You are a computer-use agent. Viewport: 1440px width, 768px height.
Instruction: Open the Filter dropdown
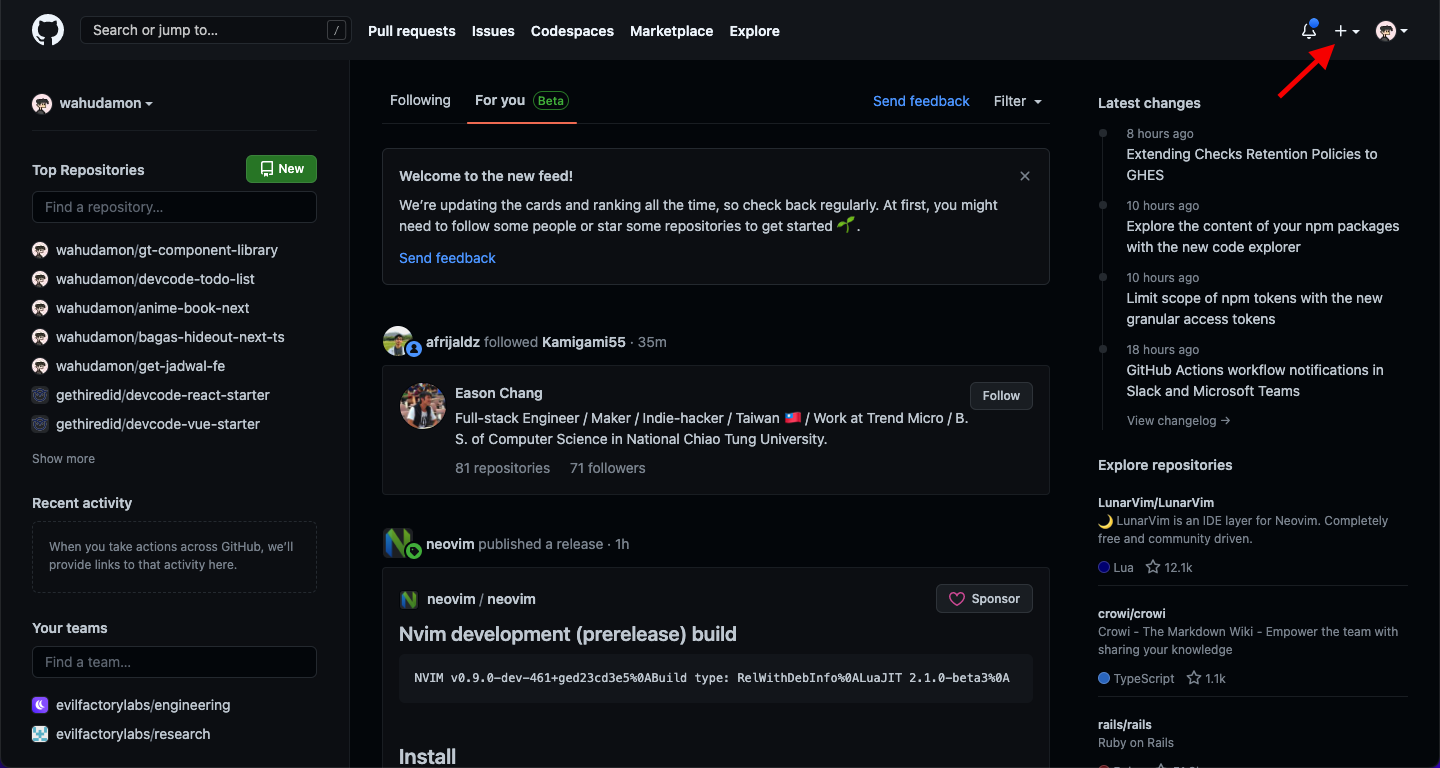[1018, 101]
